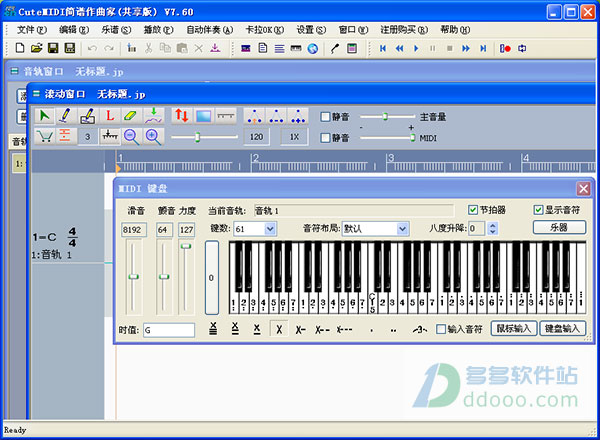
Task: Click the 键盘输入 (keyboard input) button
Action: [562, 328]
